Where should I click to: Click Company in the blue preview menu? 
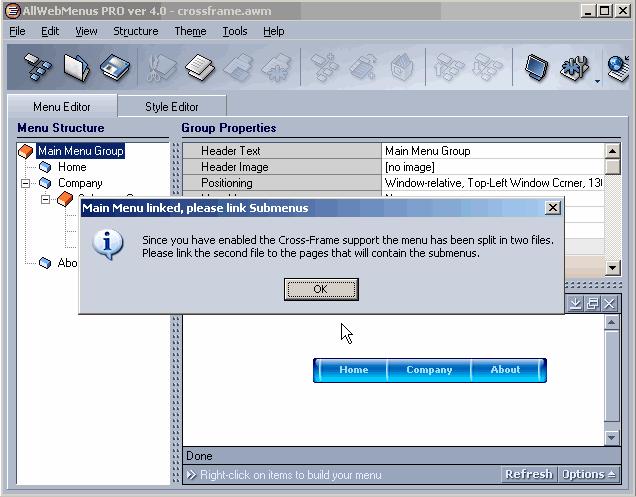(x=429, y=370)
